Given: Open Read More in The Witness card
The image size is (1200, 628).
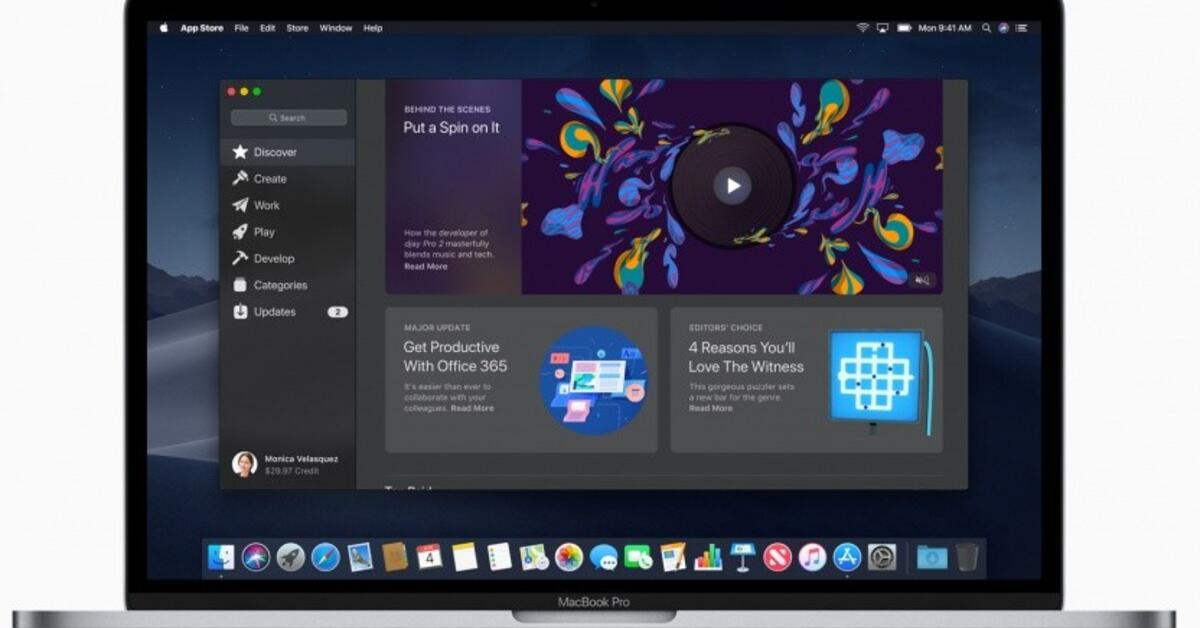Looking at the screenshot, I should [x=710, y=408].
